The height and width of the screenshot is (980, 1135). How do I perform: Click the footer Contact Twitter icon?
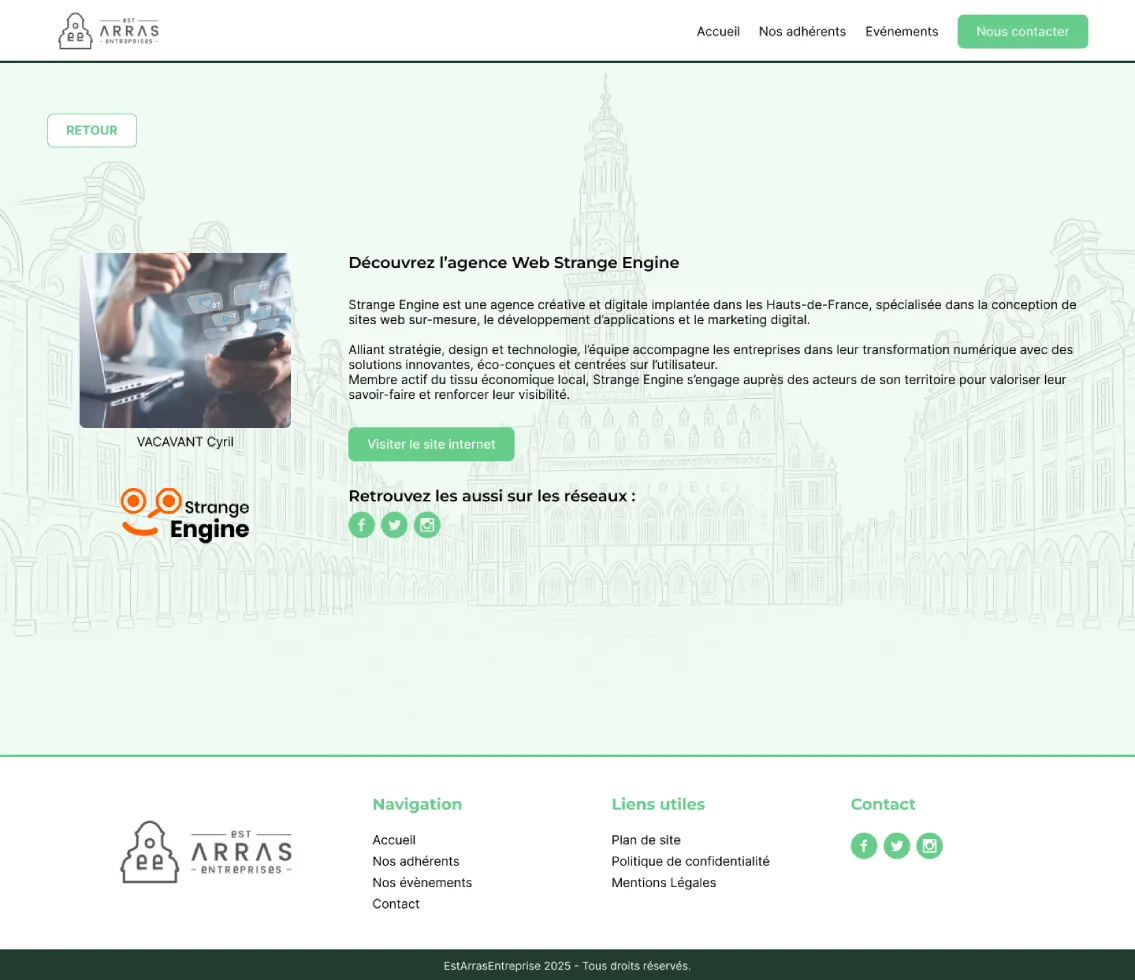pos(897,845)
